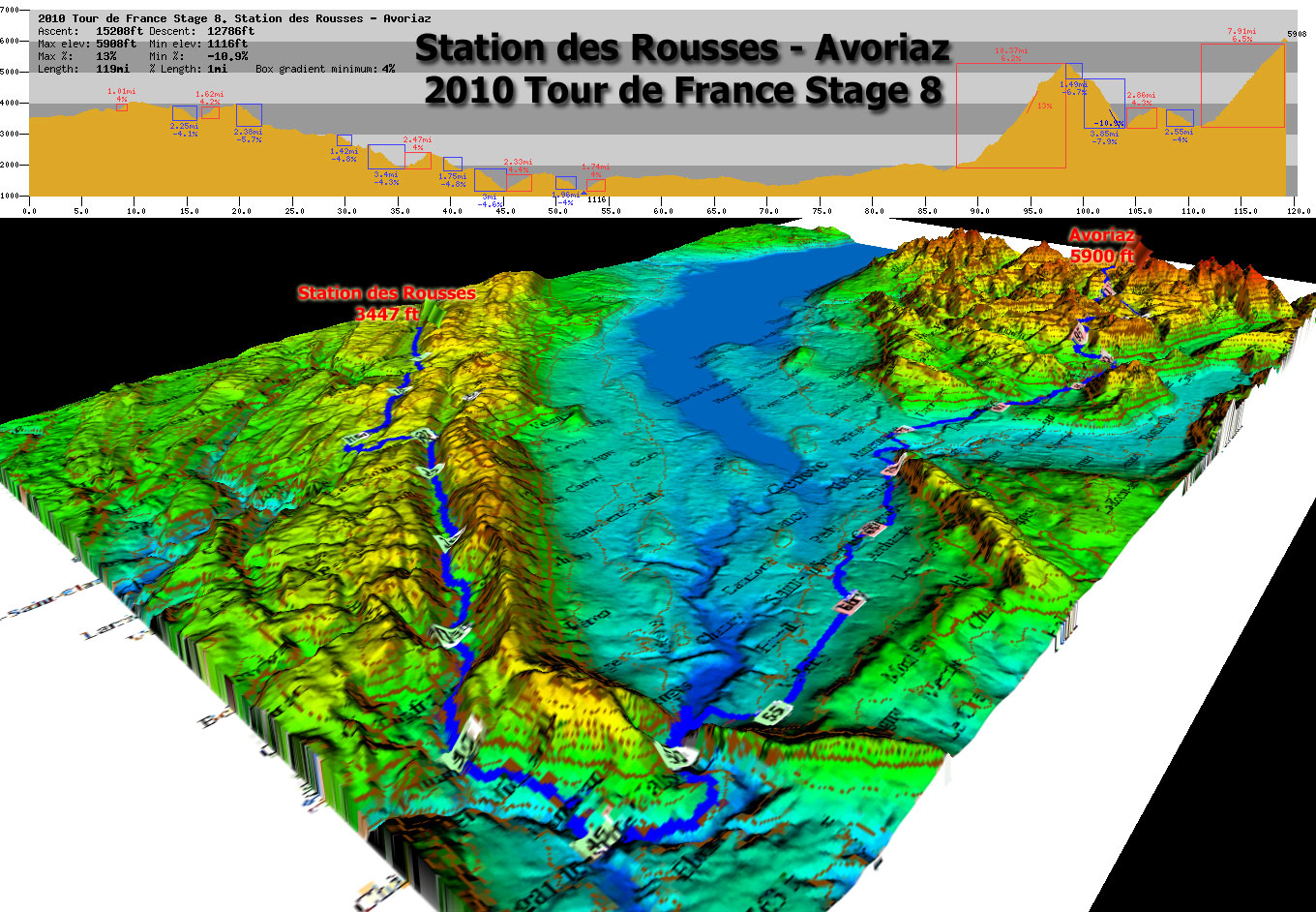The width and height of the screenshot is (1316, 912).
Task: Click the "3mi -4.6%" descent label
Action: (x=491, y=200)
